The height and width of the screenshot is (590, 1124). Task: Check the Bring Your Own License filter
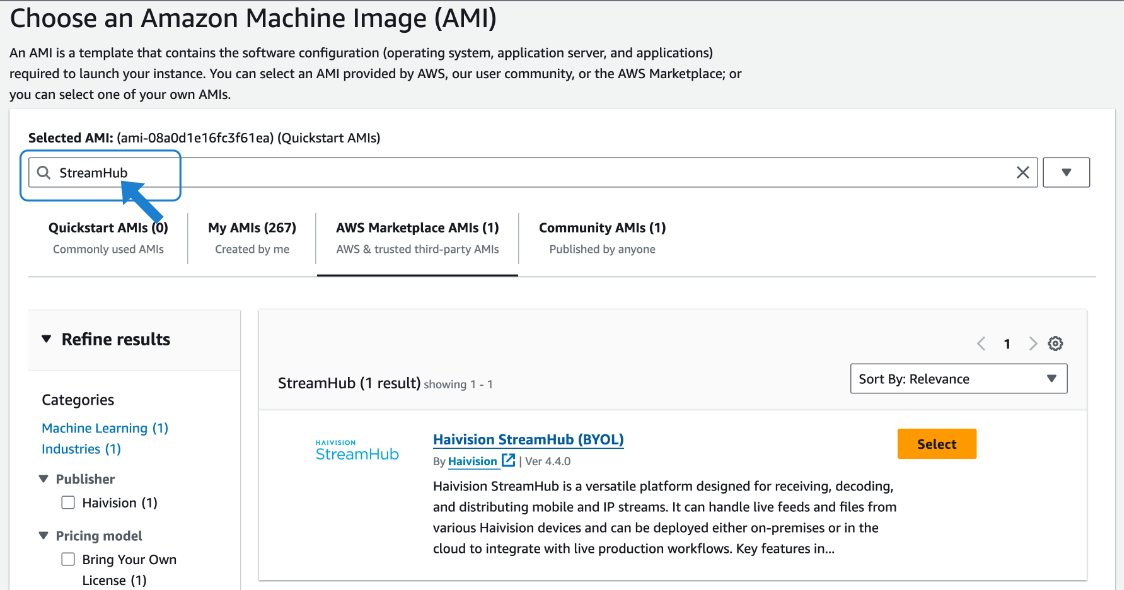click(69, 560)
